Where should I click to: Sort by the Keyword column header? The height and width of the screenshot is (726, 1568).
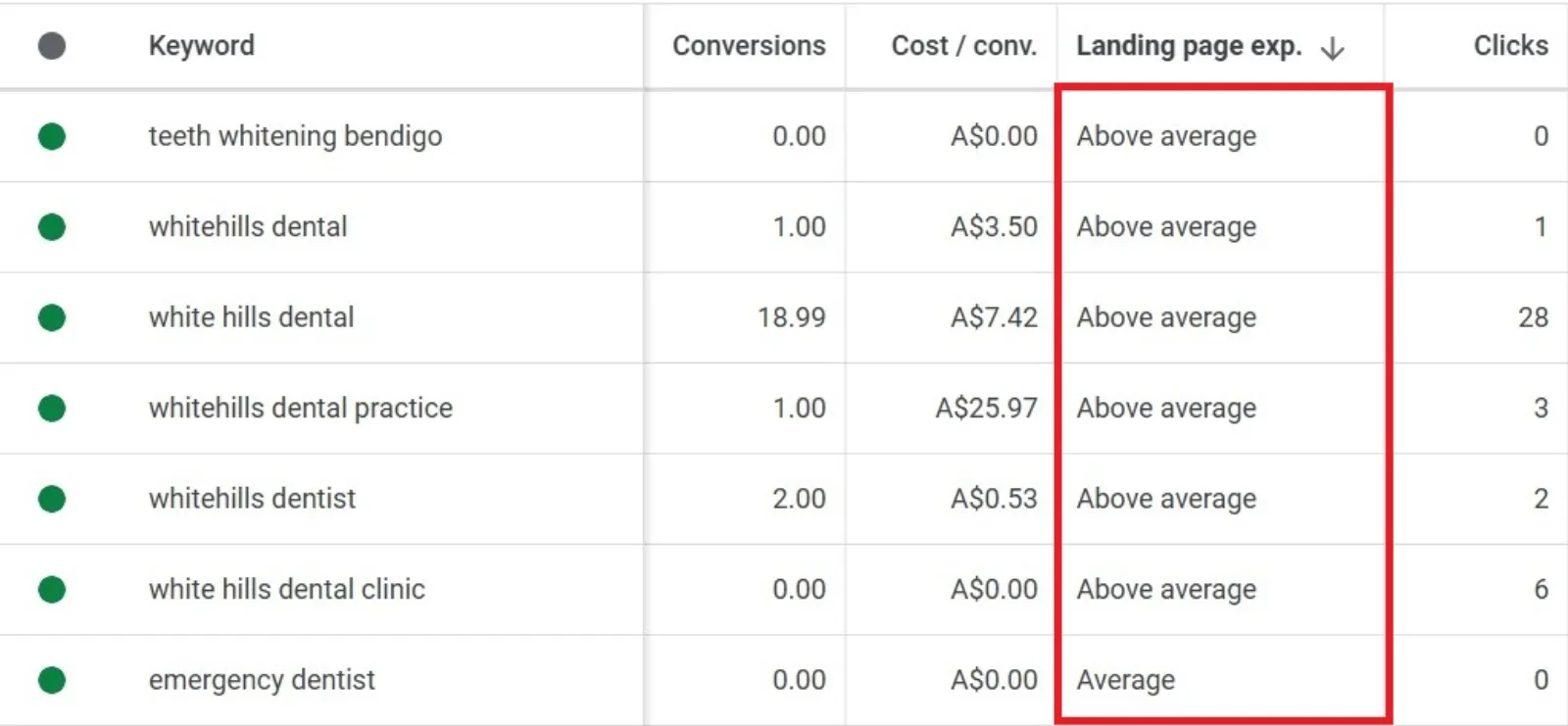(201, 45)
